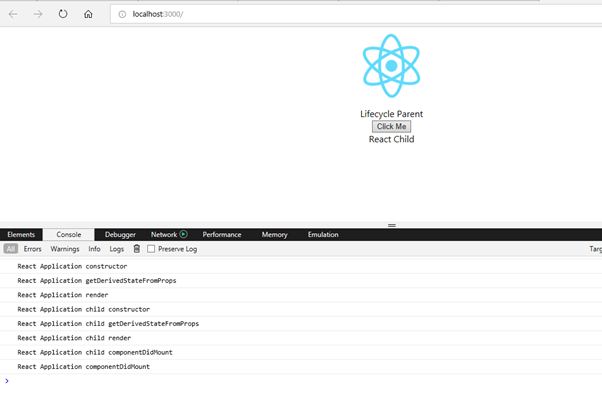Switch to the Elements tab

(x=21, y=234)
